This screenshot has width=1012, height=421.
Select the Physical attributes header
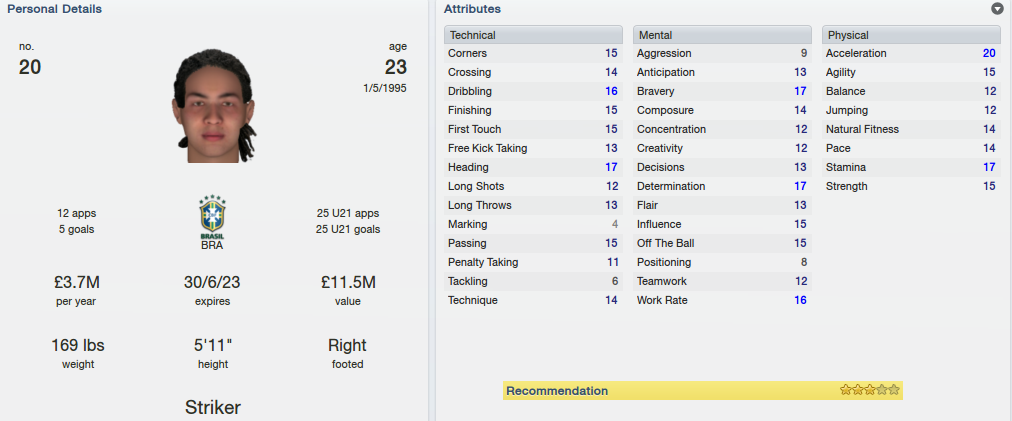(x=911, y=35)
